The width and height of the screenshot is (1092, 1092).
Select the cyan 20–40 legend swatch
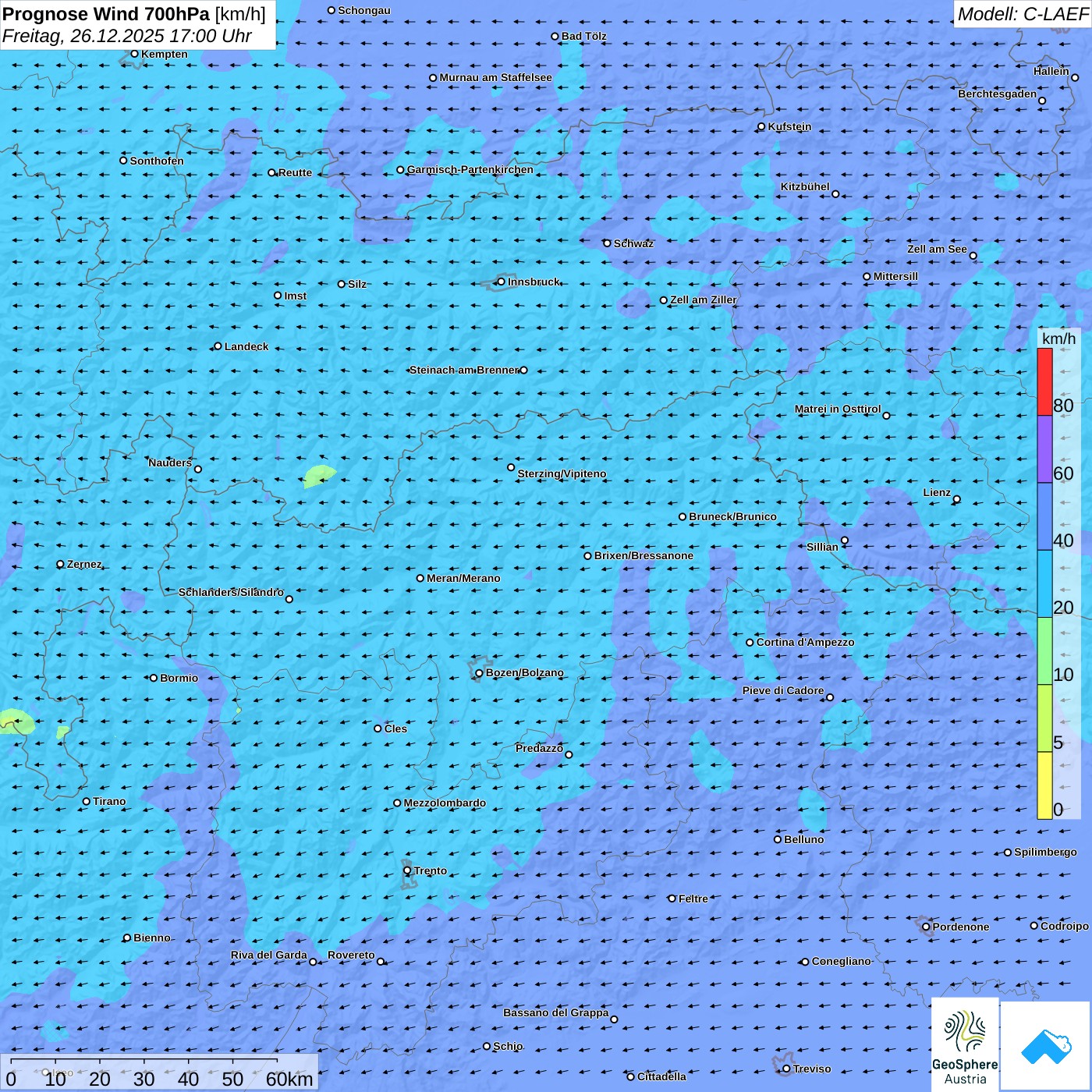(1044, 584)
